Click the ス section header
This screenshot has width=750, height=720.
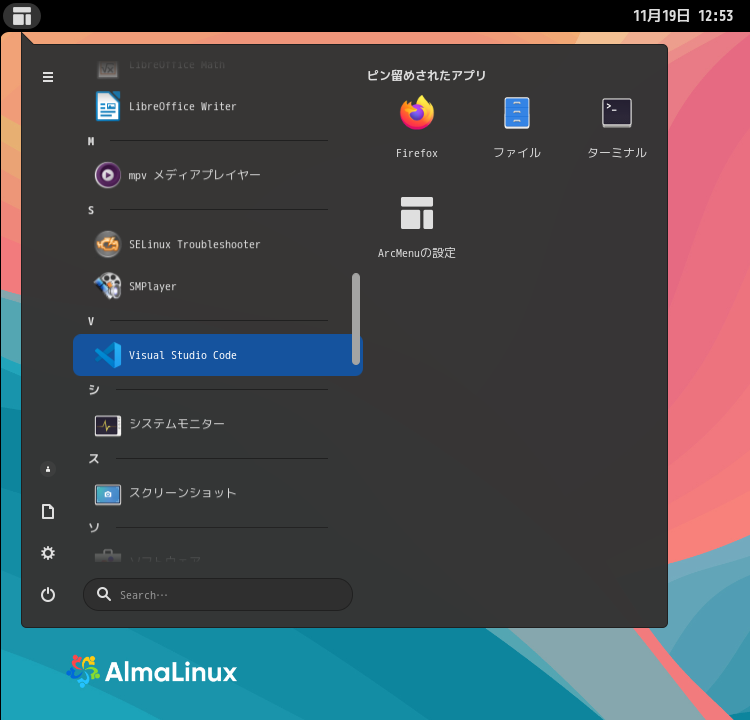click(94, 458)
